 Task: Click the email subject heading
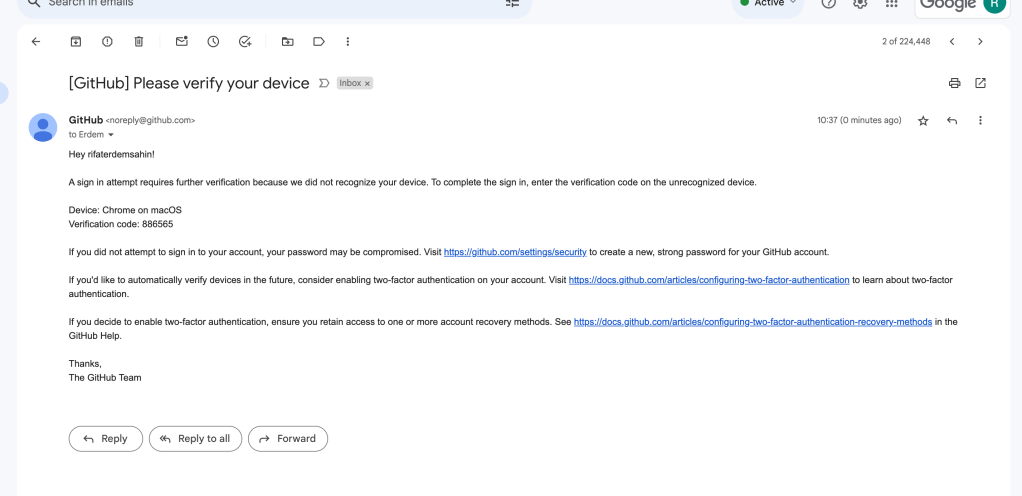[x=189, y=83]
